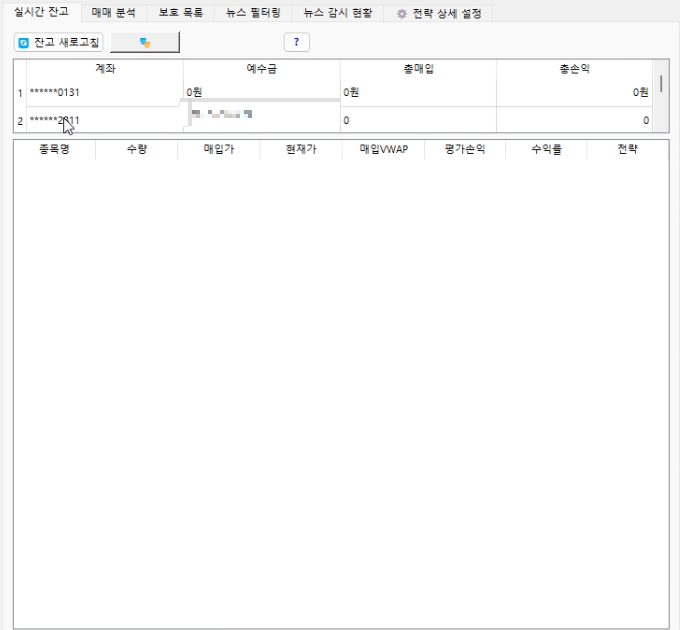Click the gear icon on 전략 상세 설정 tab
Viewport: 680px width, 630px height.
402,14
